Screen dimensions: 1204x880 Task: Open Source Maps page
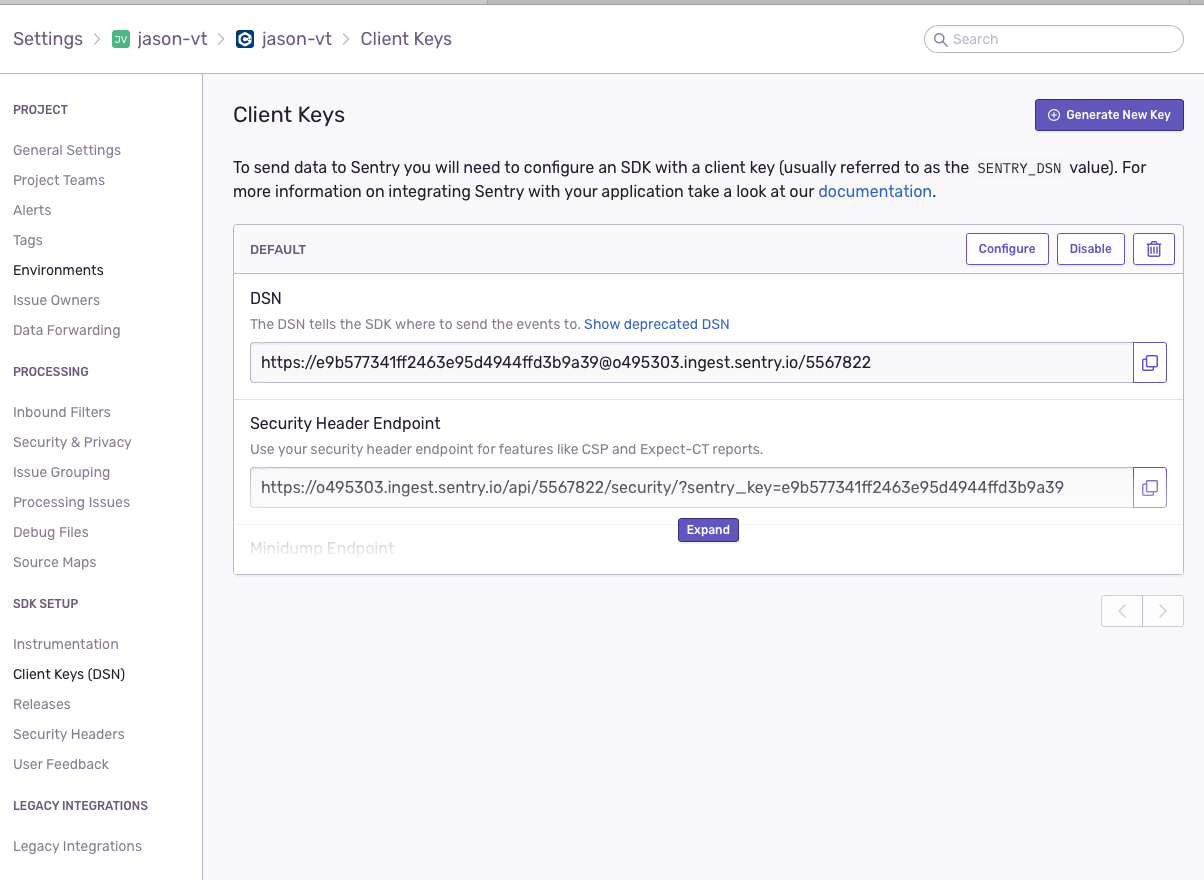coord(55,562)
